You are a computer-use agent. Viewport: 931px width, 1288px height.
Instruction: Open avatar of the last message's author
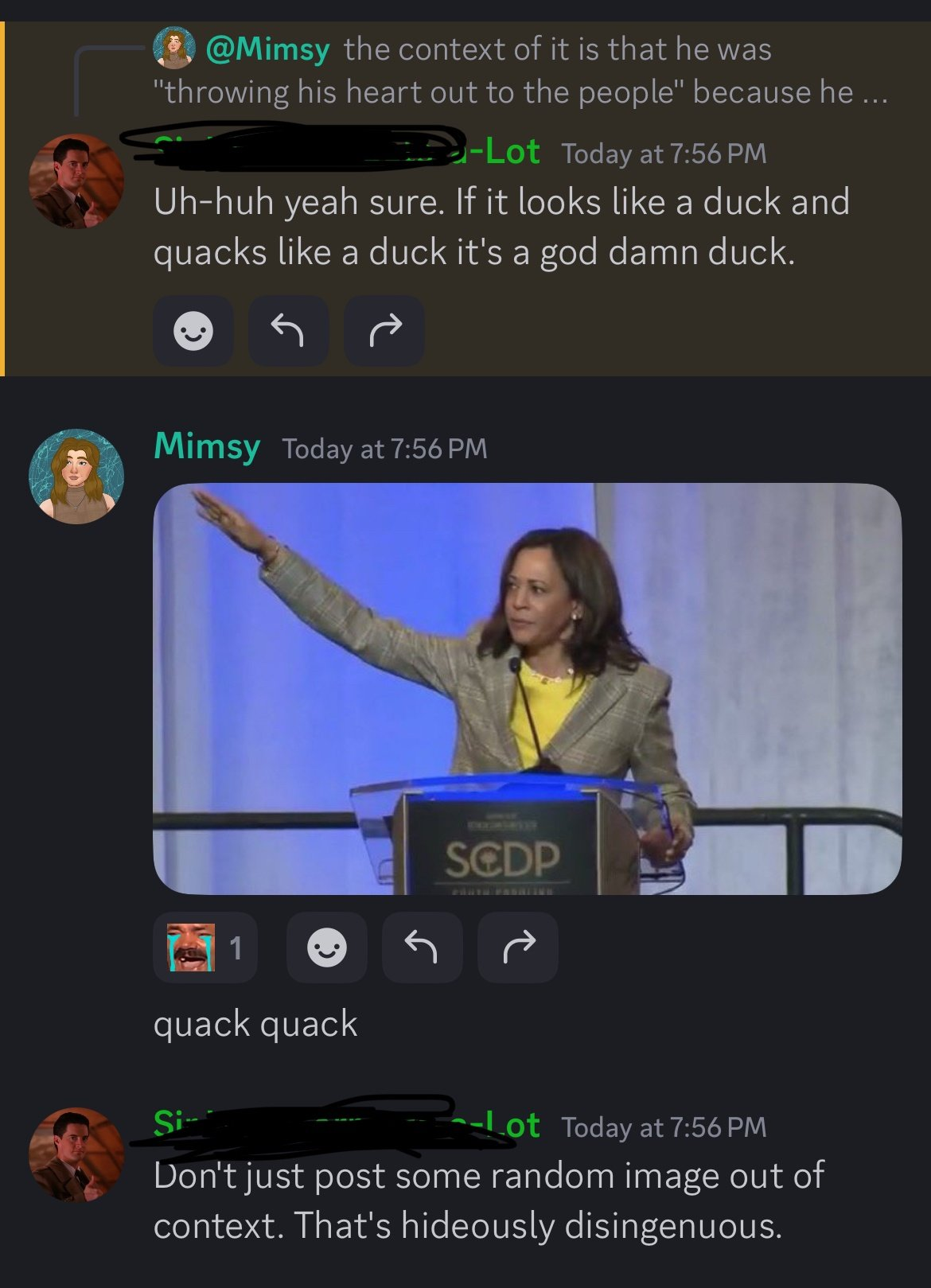76,1155
